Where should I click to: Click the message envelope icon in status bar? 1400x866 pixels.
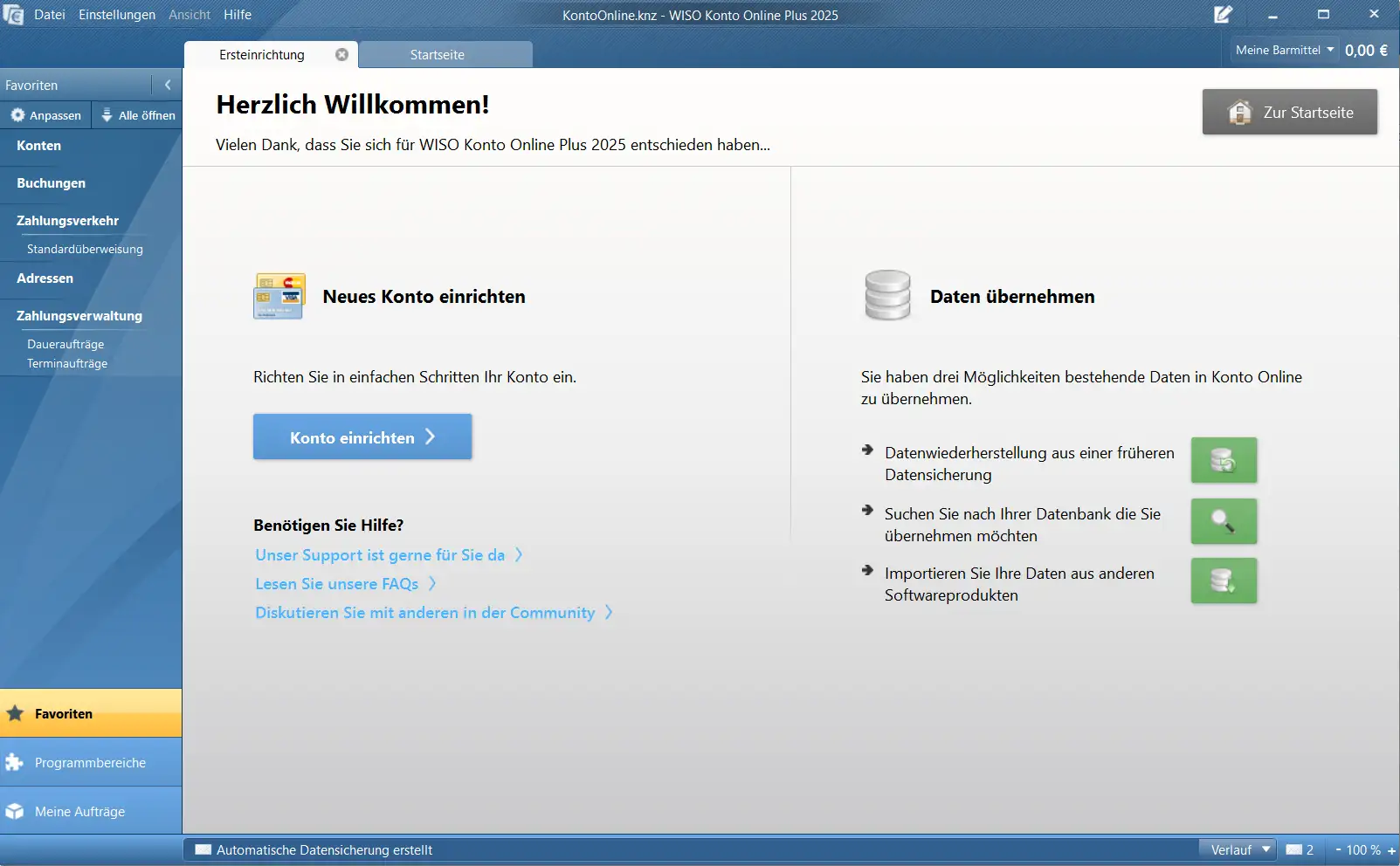pos(1294,849)
